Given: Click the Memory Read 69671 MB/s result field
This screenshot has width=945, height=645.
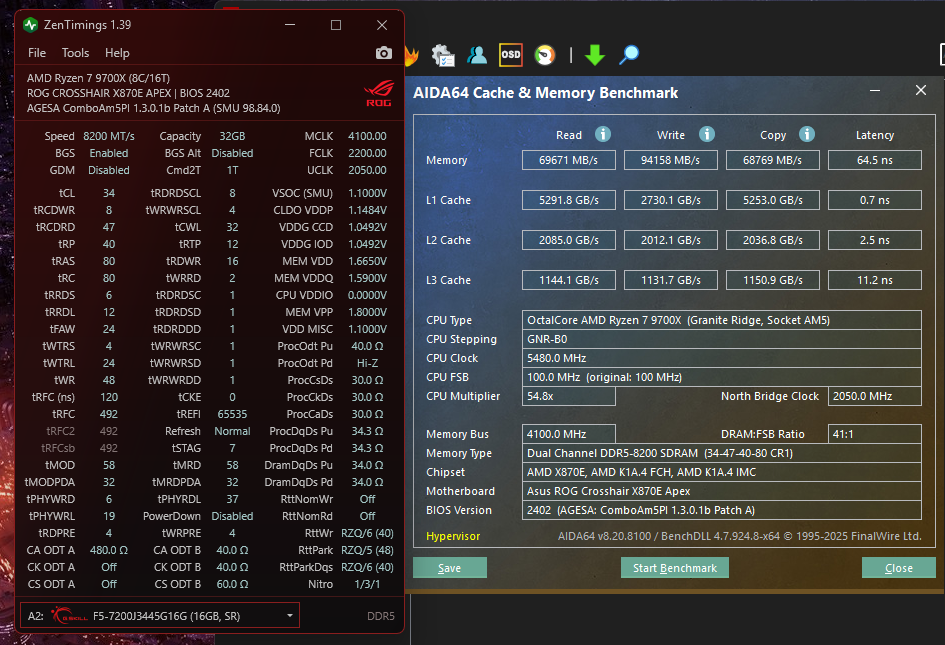Looking at the screenshot, I should 568,160.
